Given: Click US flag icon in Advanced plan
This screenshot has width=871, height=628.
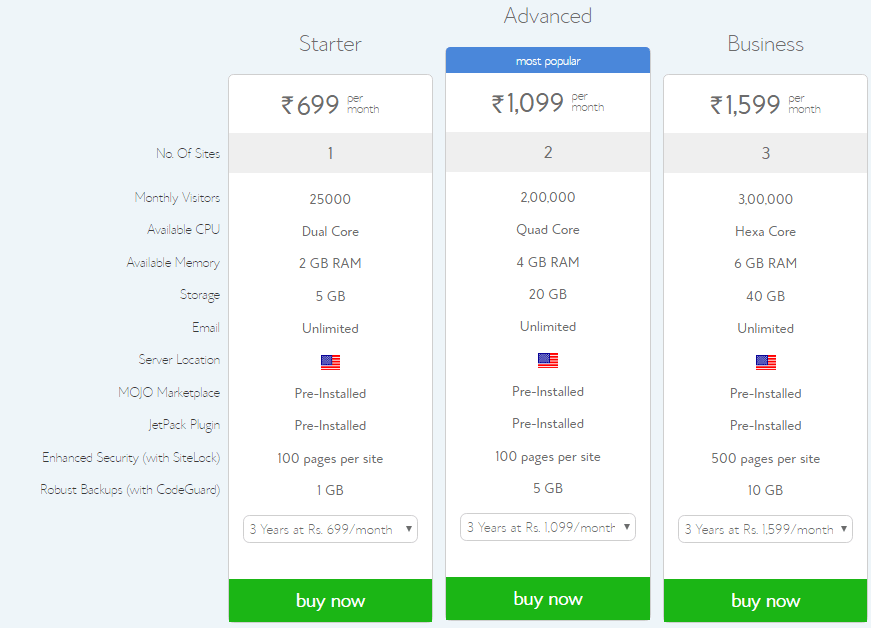Looking at the screenshot, I should pyautogui.click(x=548, y=360).
